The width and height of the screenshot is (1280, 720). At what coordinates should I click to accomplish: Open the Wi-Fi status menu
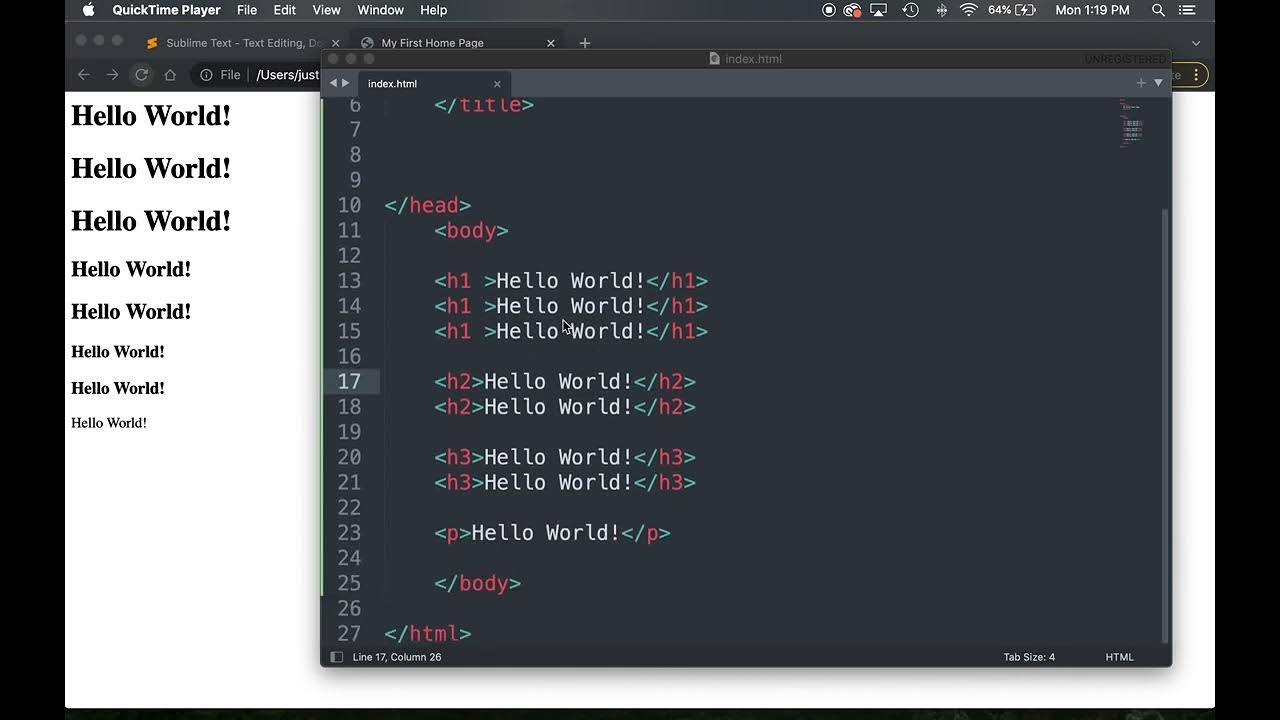pos(968,10)
